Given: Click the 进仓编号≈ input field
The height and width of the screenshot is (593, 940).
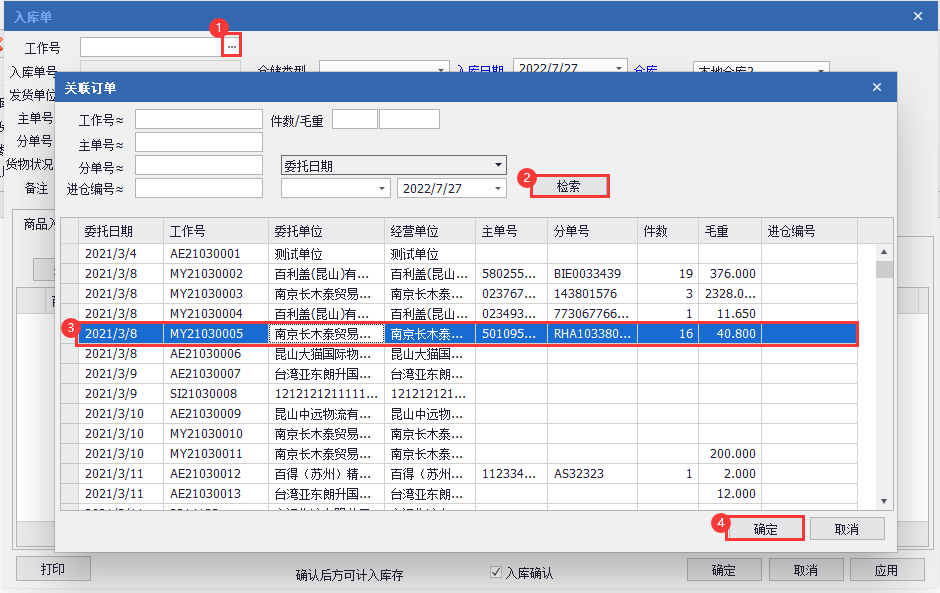Looking at the screenshot, I should [x=198, y=188].
